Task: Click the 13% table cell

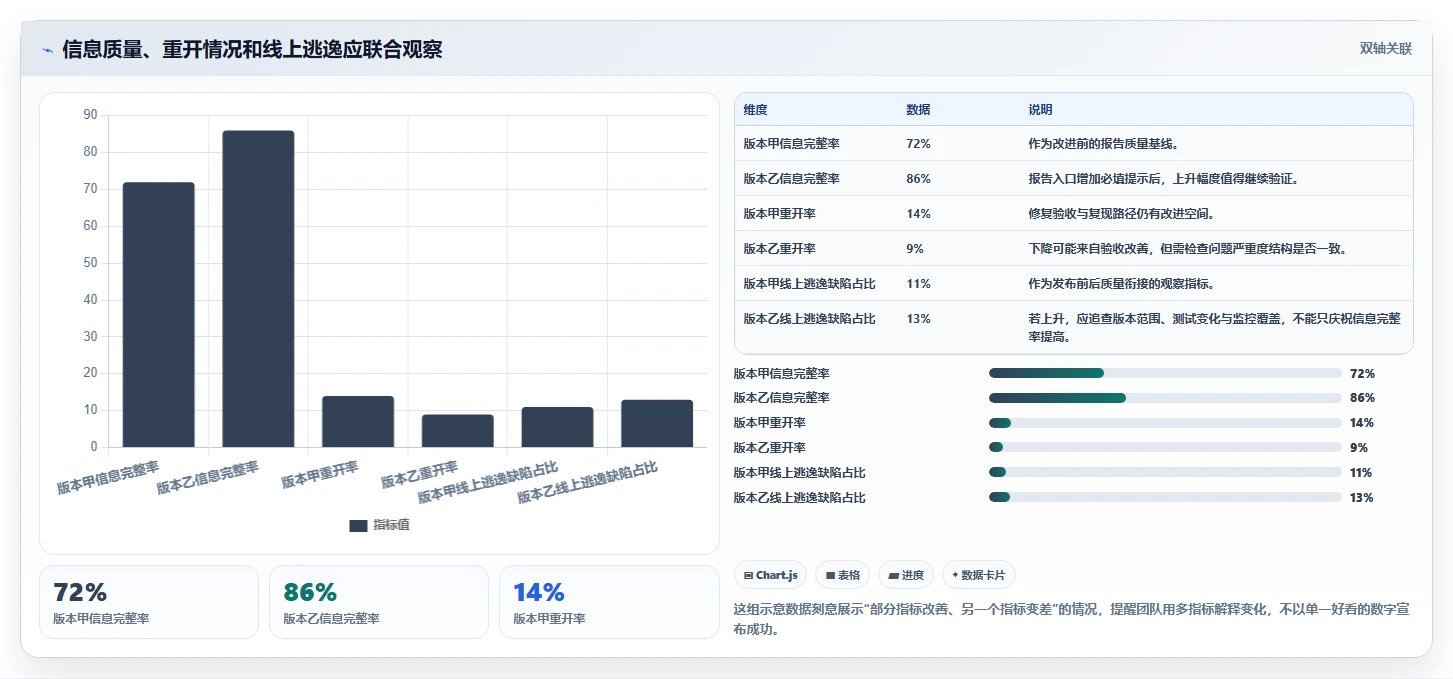Action: (918, 319)
